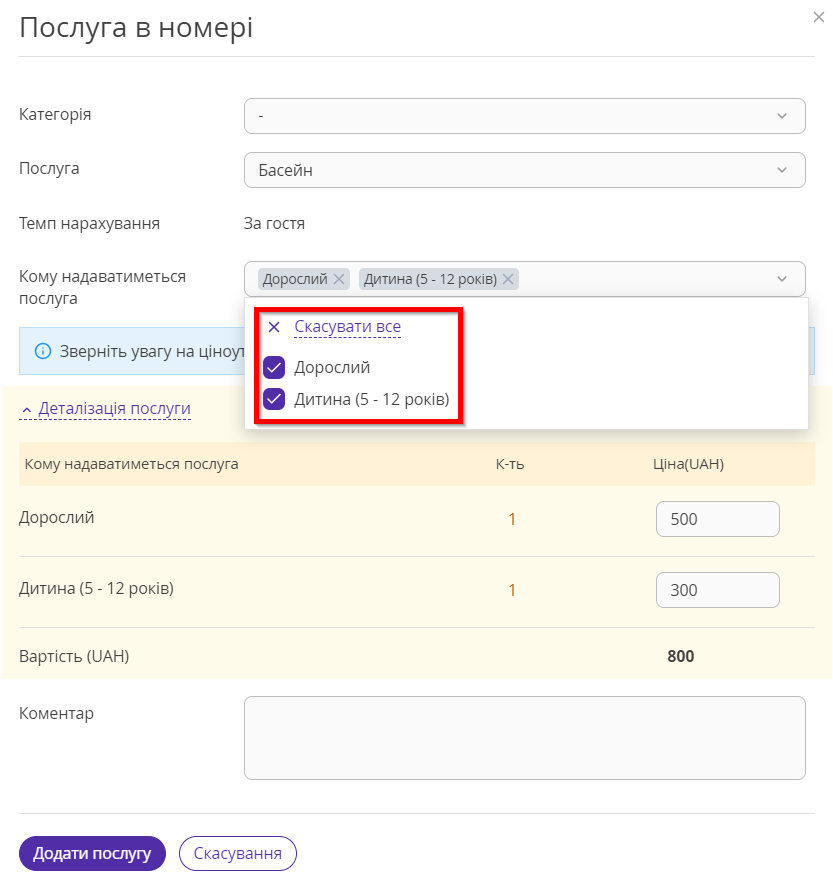Click the Дорослий row label in details table
The image size is (833, 890).
(57, 518)
